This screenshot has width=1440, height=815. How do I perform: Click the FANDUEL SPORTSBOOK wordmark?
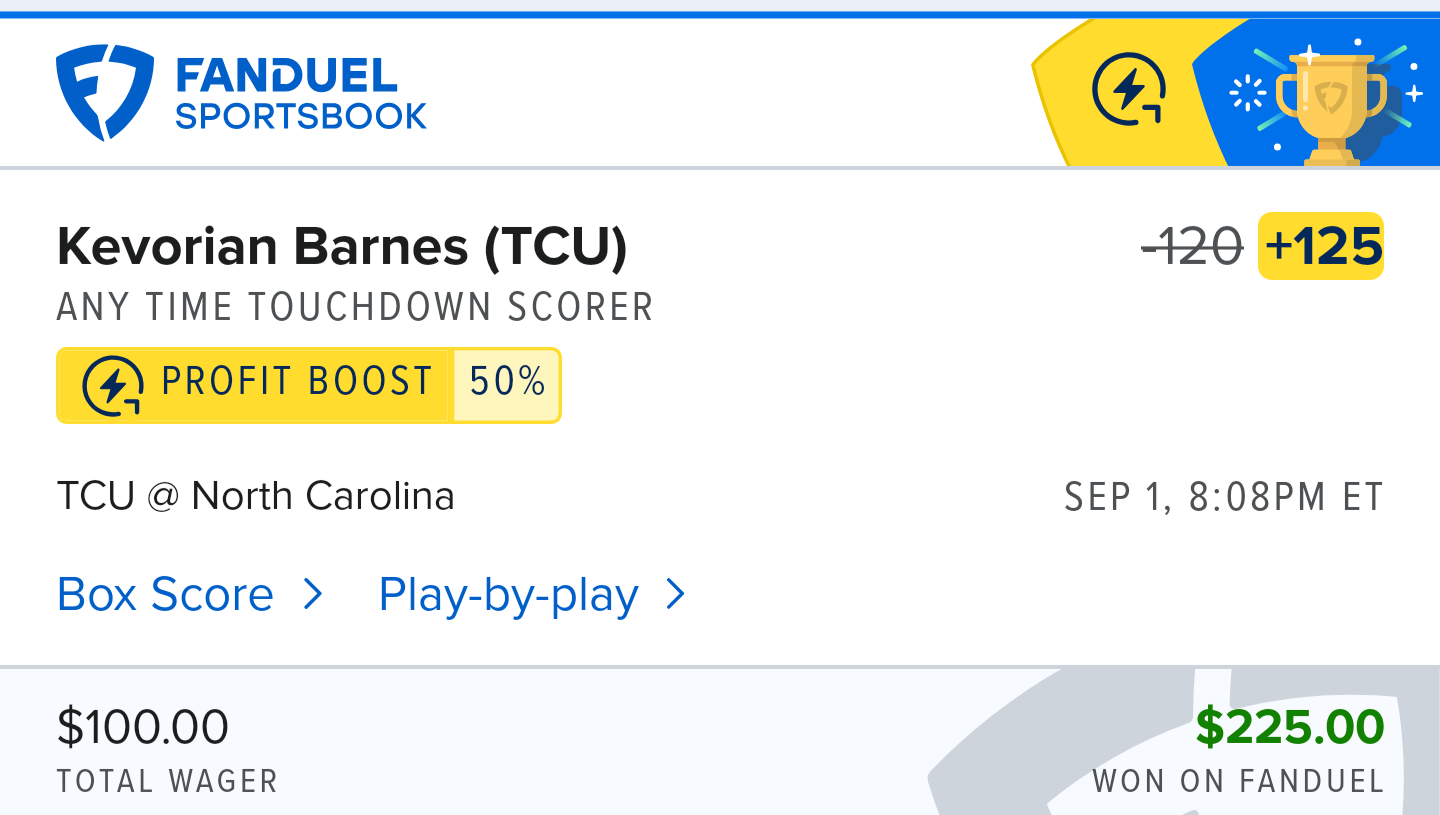pyautogui.click(x=300, y=95)
